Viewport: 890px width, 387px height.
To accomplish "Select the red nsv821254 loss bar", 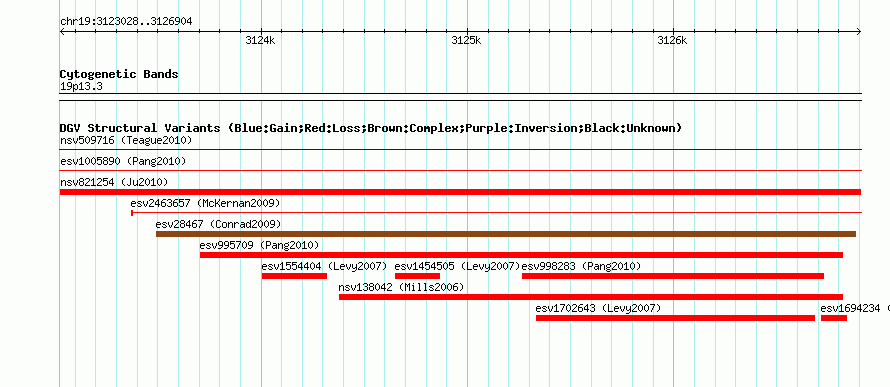I will pyautogui.click(x=460, y=192).
